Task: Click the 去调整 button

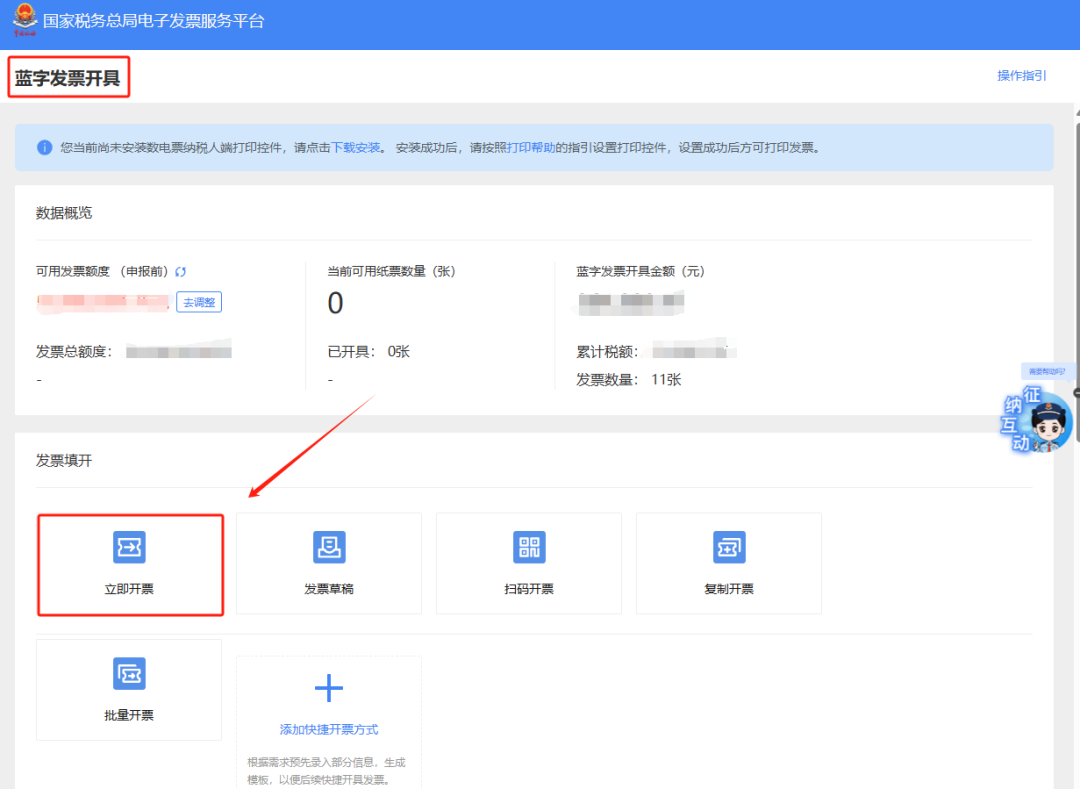Action: pyautogui.click(x=199, y=302)
